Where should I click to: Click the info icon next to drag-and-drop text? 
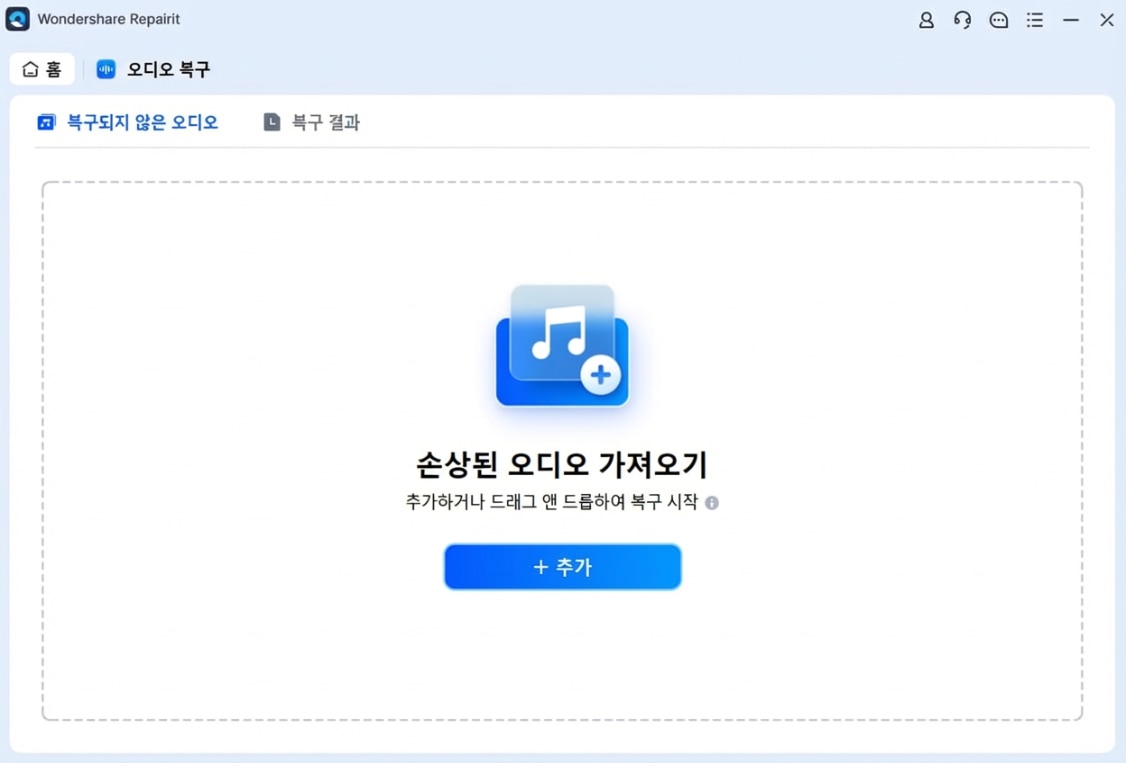pos(711,503)
